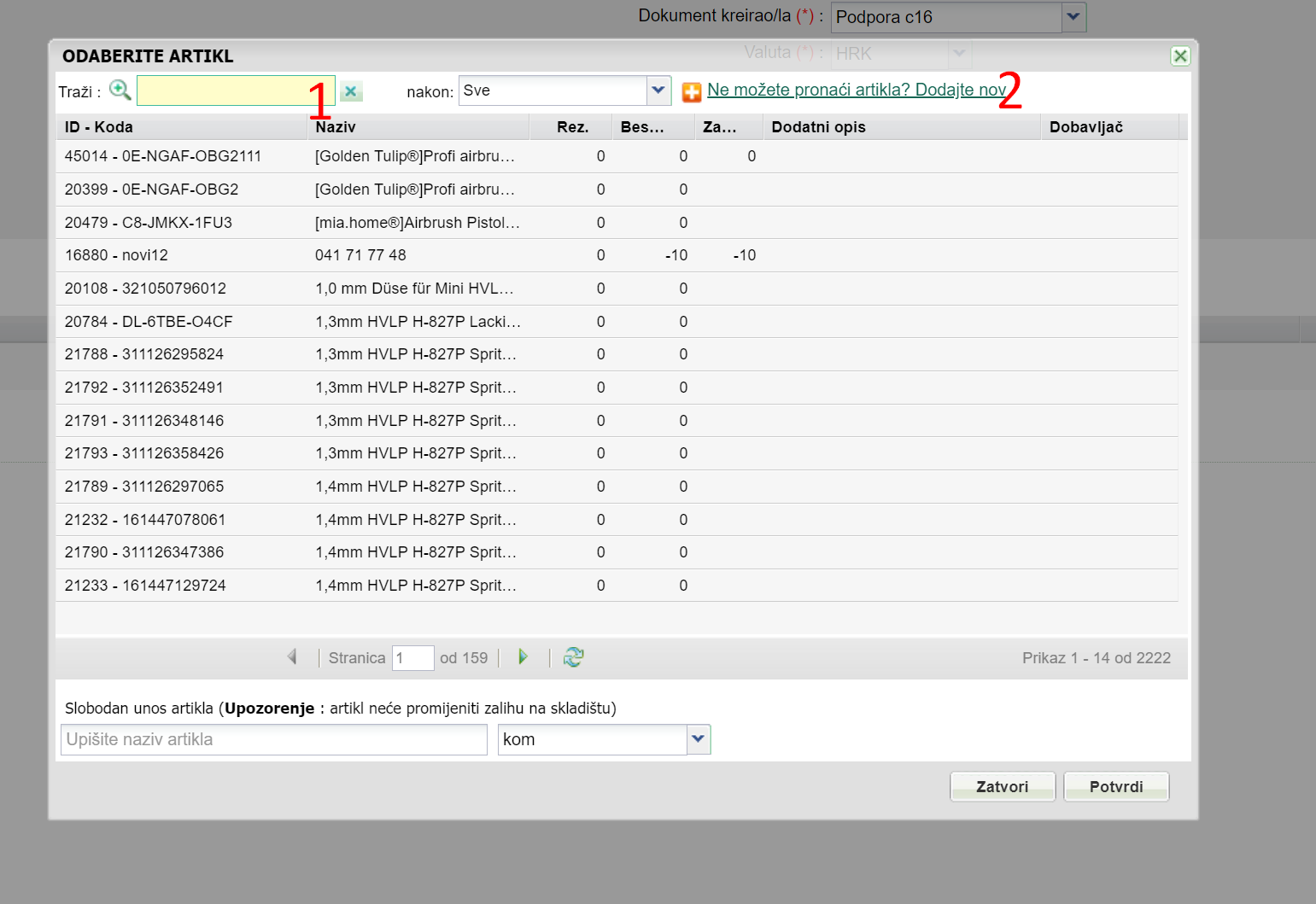Sort by the Rez. column header
Image resolution: width=1316 pixels, height=904 pixels.
(571, 126)
